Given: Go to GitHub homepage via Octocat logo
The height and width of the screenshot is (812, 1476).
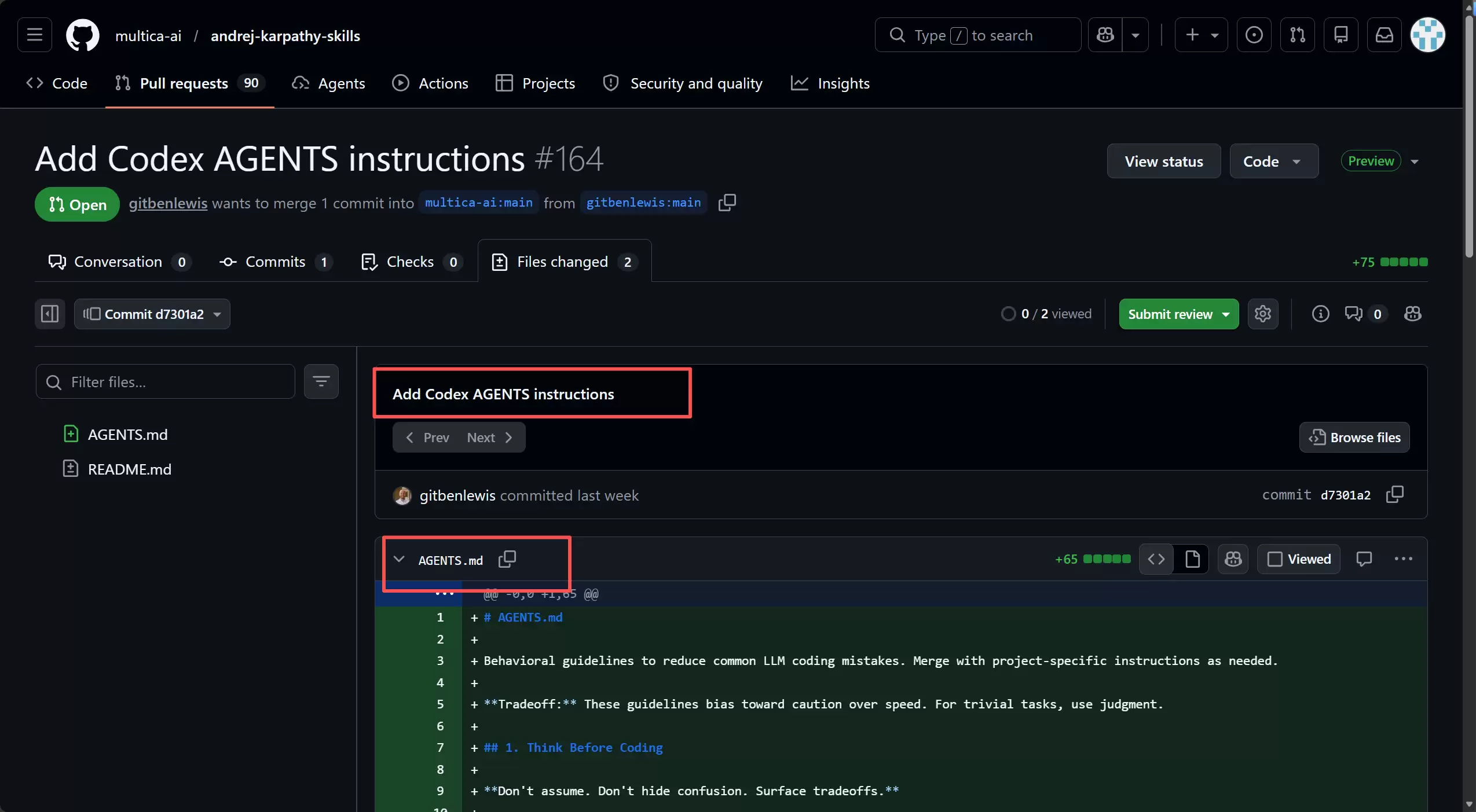Looking at the screenshot, I should (83, 35).
